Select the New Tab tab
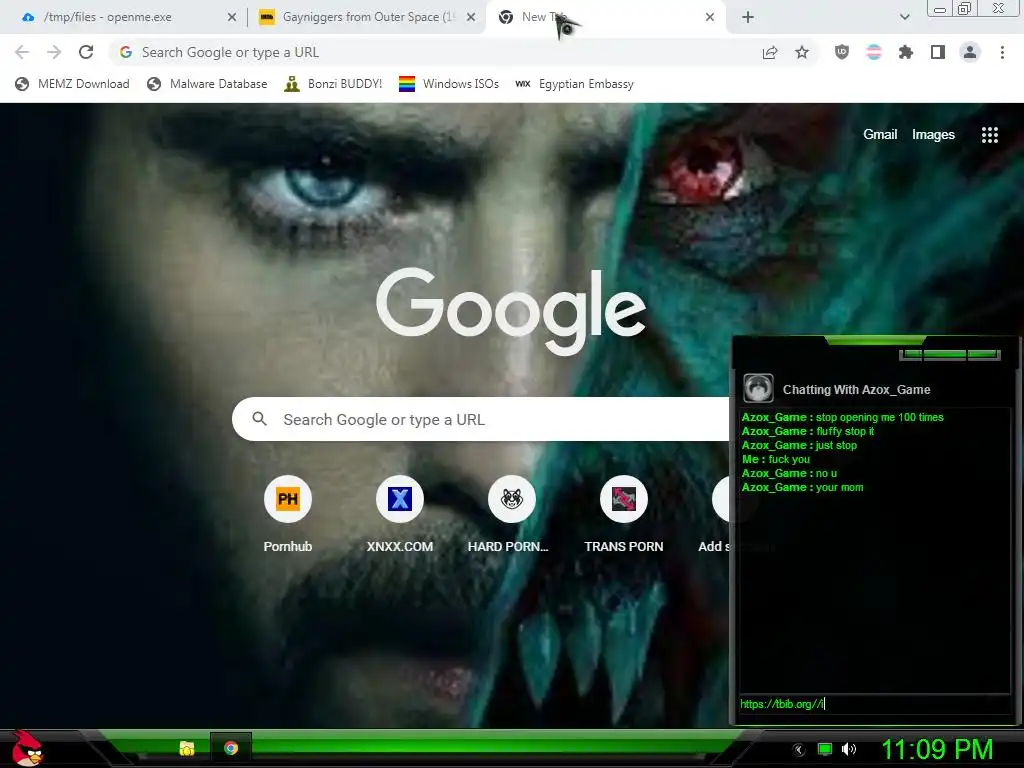The height and width of the screenshot is (768, 1024). click(x=605, y=17)
